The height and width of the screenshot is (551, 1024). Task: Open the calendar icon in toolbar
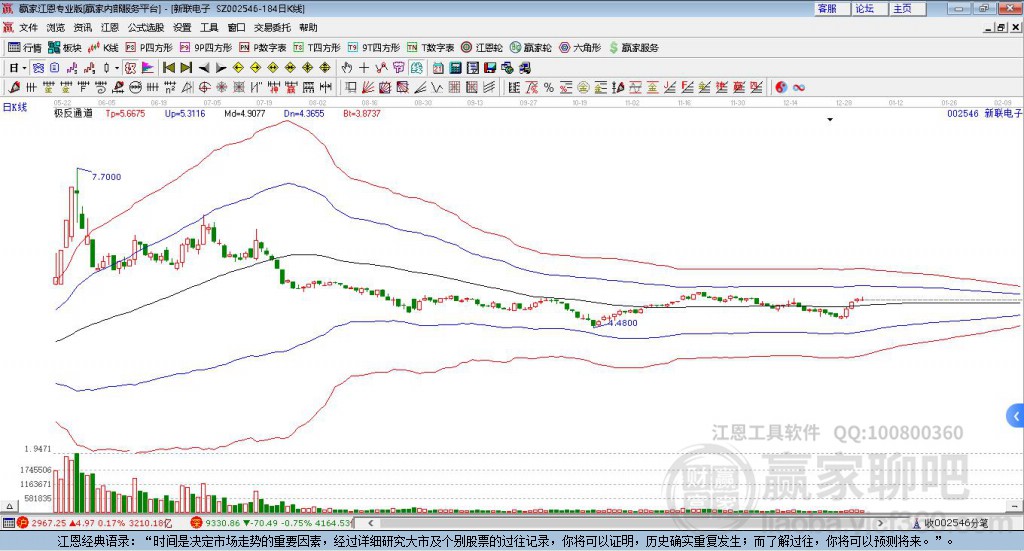[x=438, y=68]
